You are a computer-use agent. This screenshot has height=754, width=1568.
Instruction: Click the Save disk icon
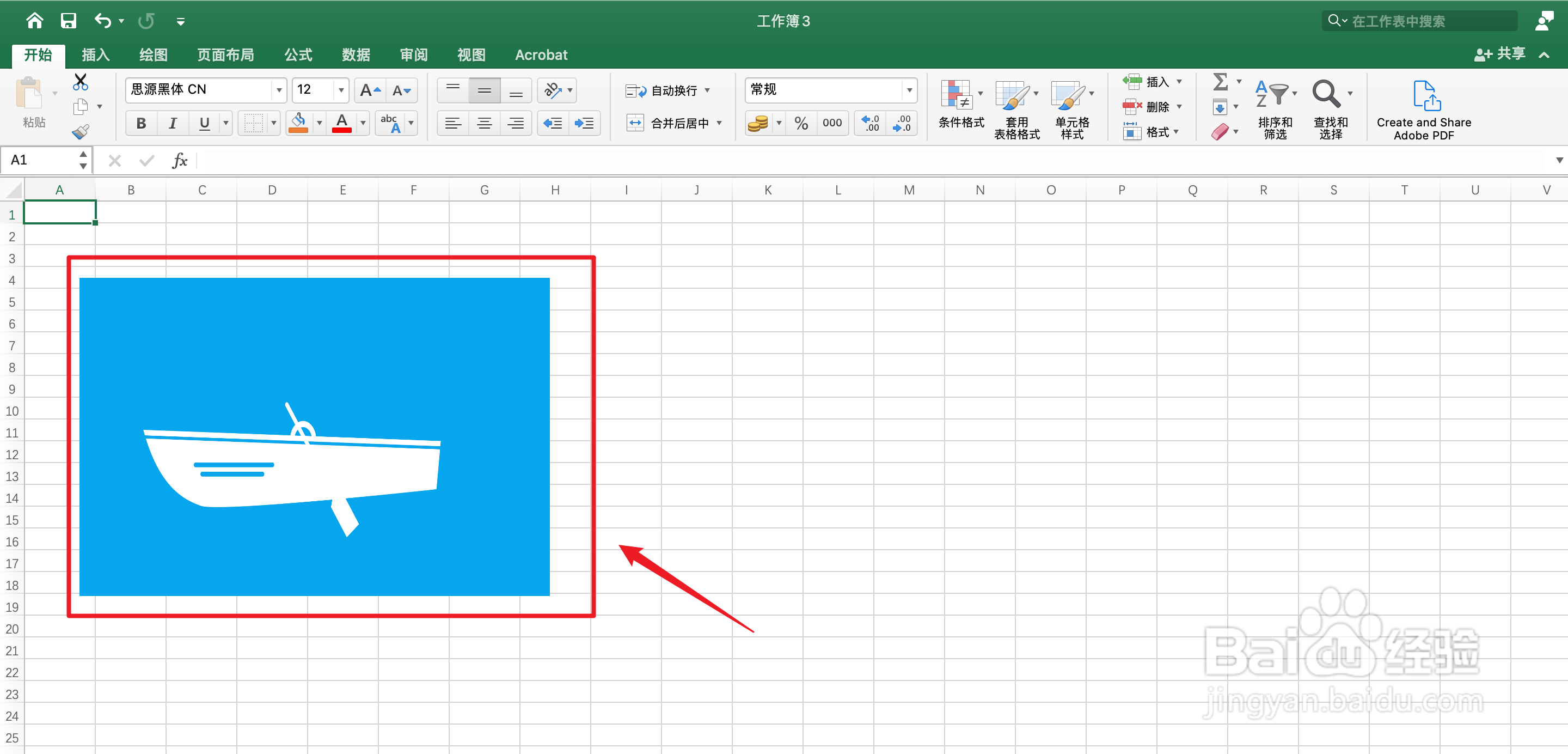click(68, 21)
